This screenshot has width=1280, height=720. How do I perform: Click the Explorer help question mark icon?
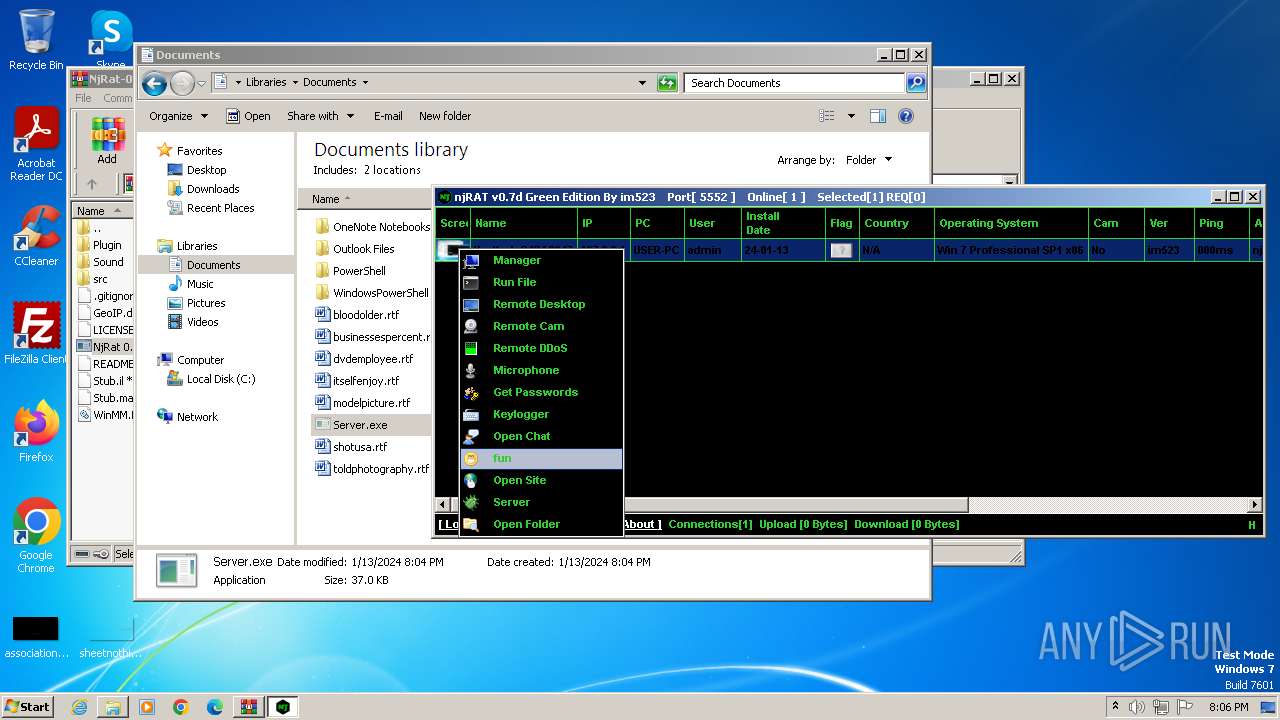pos(906,116)
